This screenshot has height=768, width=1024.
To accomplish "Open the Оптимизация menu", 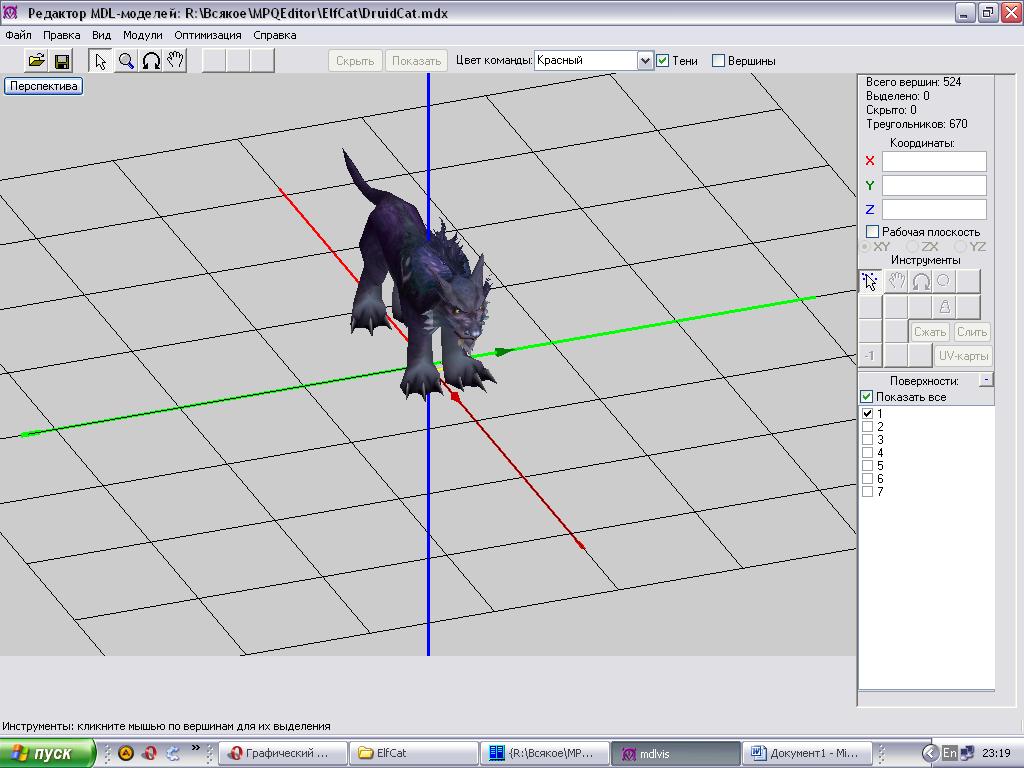I will 208,35.
